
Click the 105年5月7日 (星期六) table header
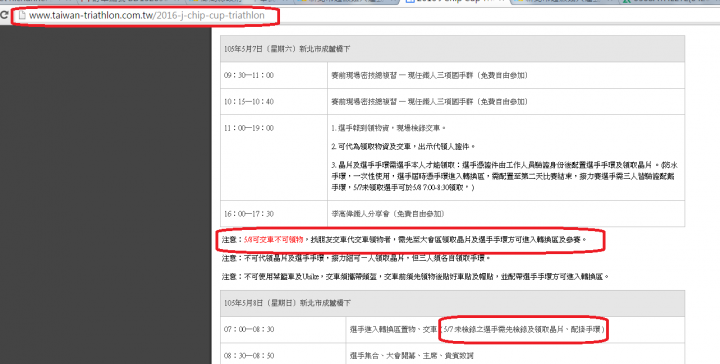(452, 49)
